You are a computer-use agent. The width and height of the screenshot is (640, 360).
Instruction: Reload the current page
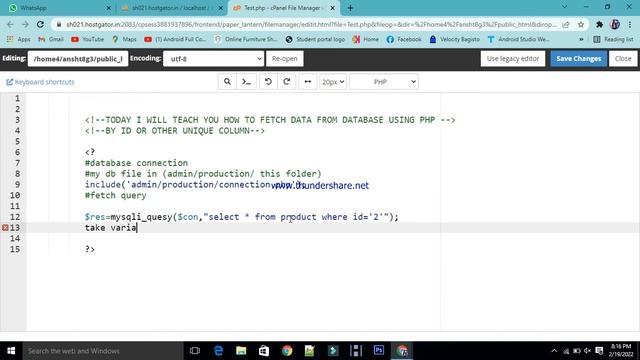click(x=40, y=24)
